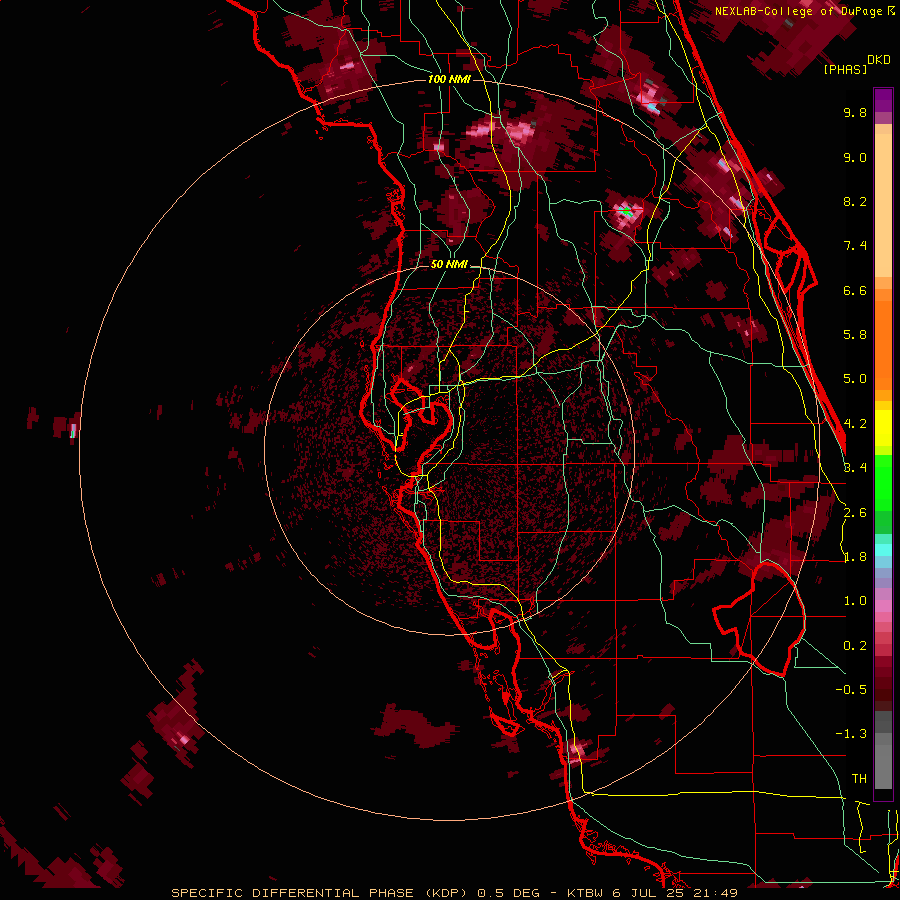
Task: Click the 0.2 value on color scale
Action: 855,646
